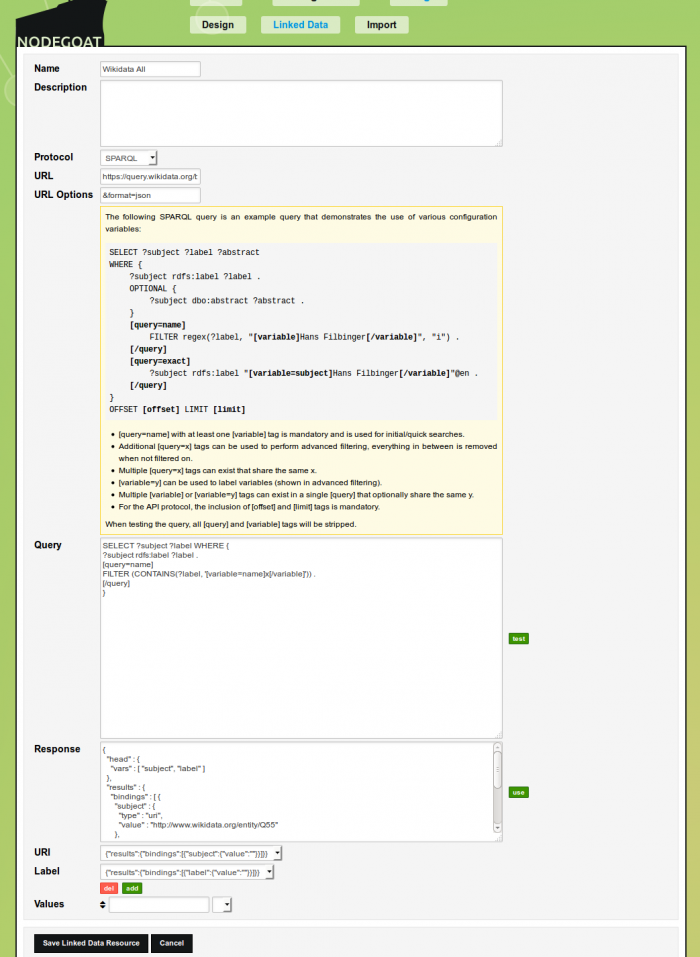Viewport: 700px width, 957px height.
Task: Click the Values sort handle icon
Action: [x=103, y=905]
